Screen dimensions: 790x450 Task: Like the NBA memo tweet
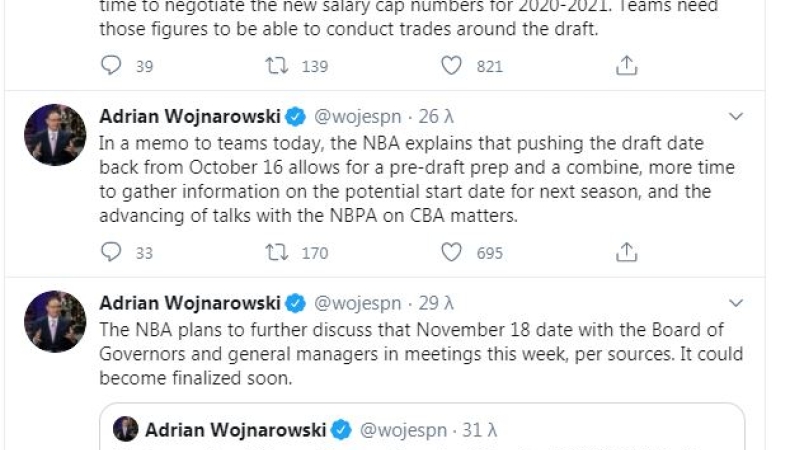click(452, 252)
